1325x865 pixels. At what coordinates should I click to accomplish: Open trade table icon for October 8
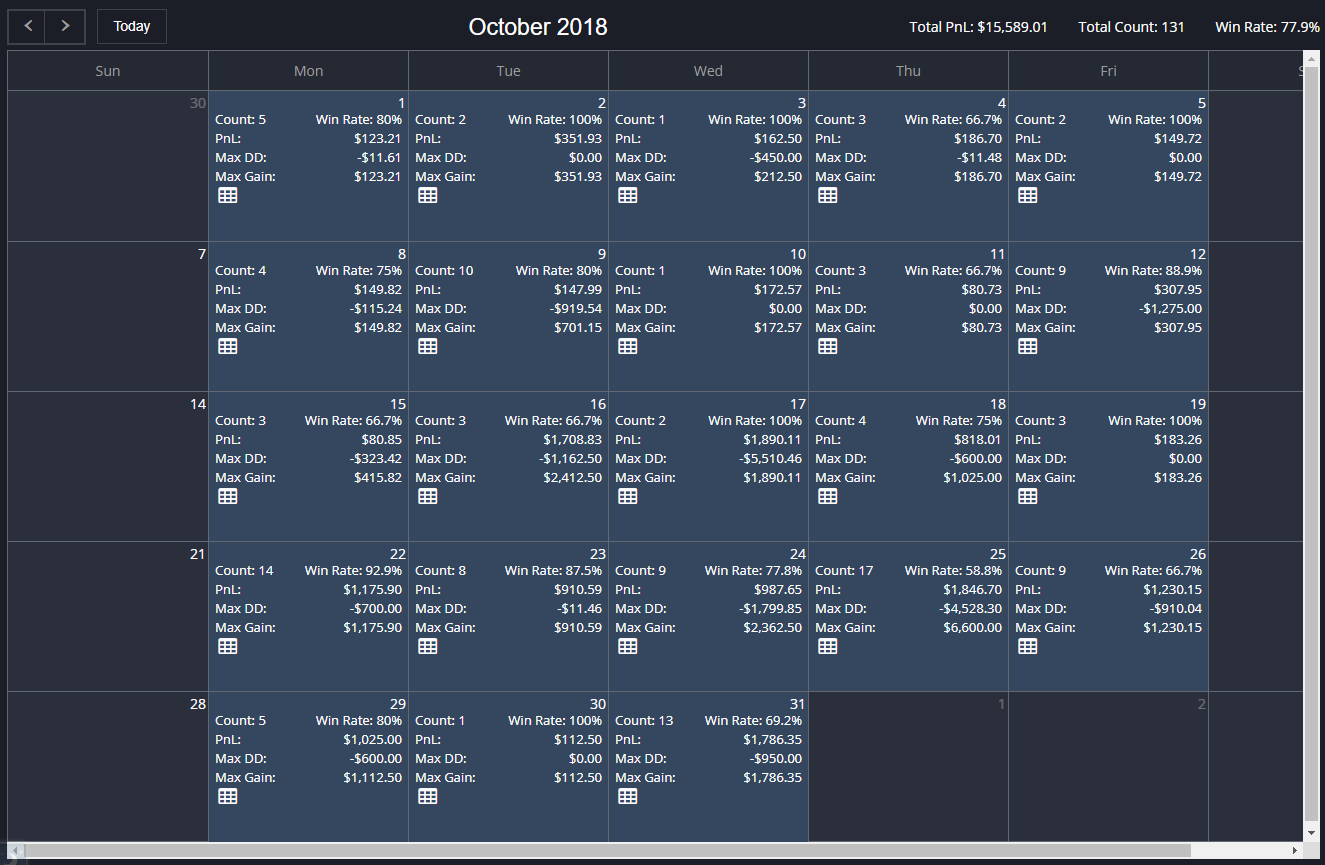(x=228, y=346)
